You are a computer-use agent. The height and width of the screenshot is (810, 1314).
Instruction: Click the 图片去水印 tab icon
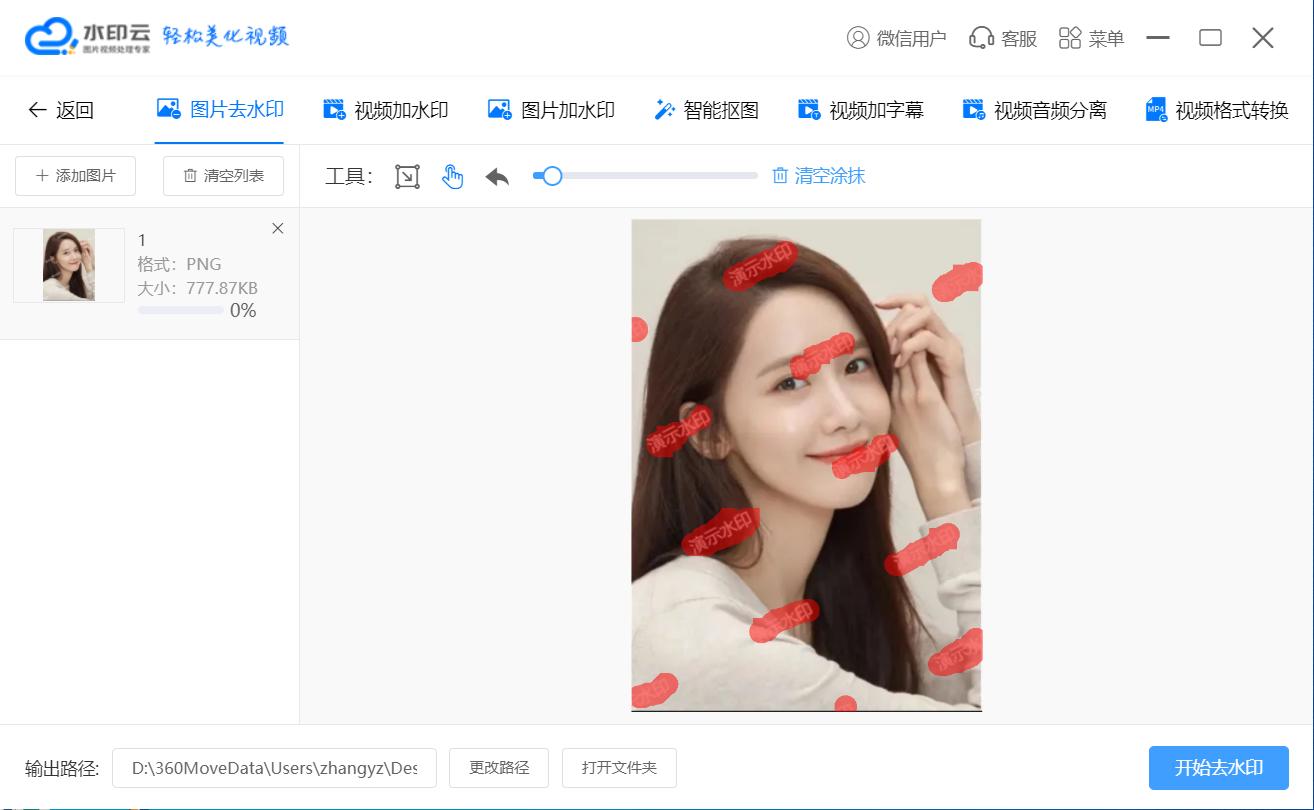pos(169,109)
